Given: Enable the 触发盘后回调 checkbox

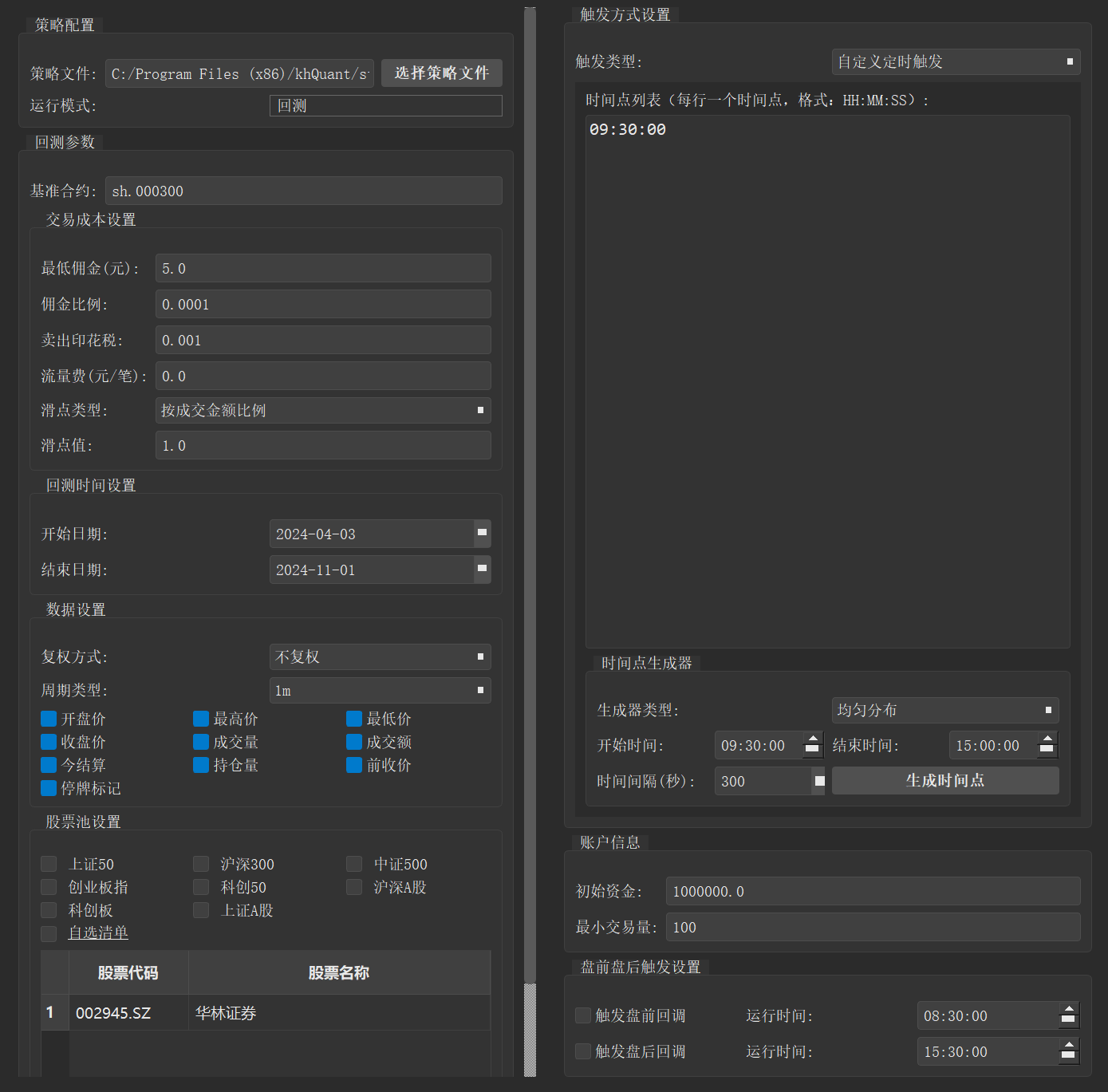Looking at the screenshot, I should tap(583, 1052).
